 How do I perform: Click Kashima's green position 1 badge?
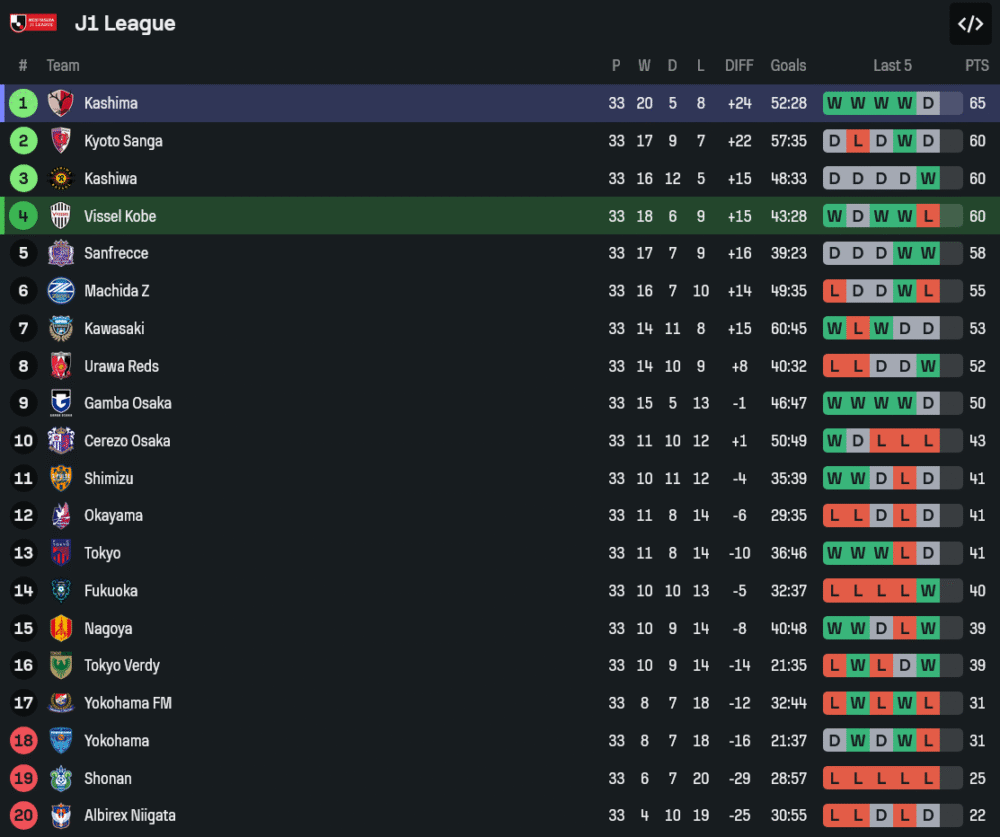pos(24,103)
